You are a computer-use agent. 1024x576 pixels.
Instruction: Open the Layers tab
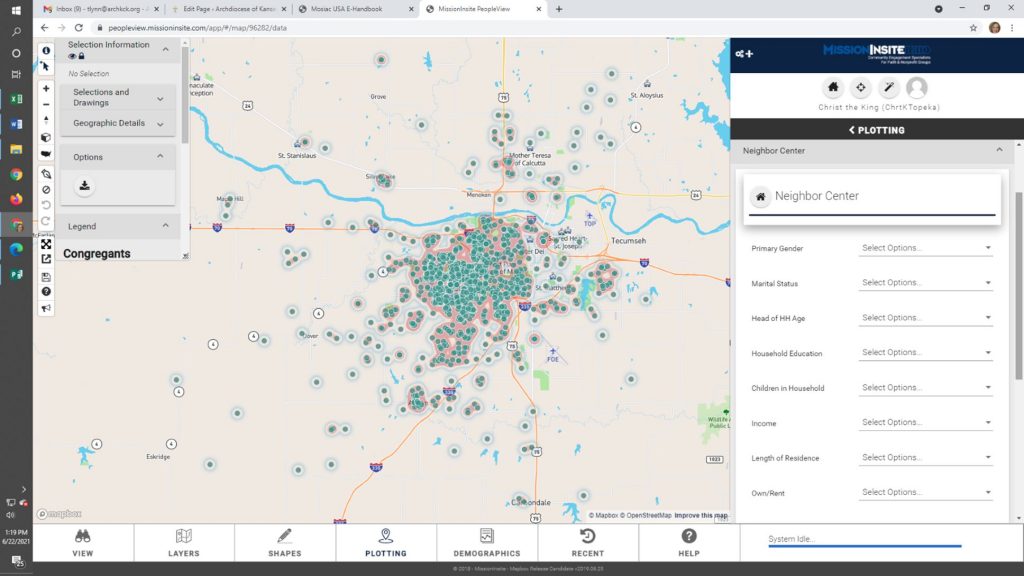pos(184,543)
